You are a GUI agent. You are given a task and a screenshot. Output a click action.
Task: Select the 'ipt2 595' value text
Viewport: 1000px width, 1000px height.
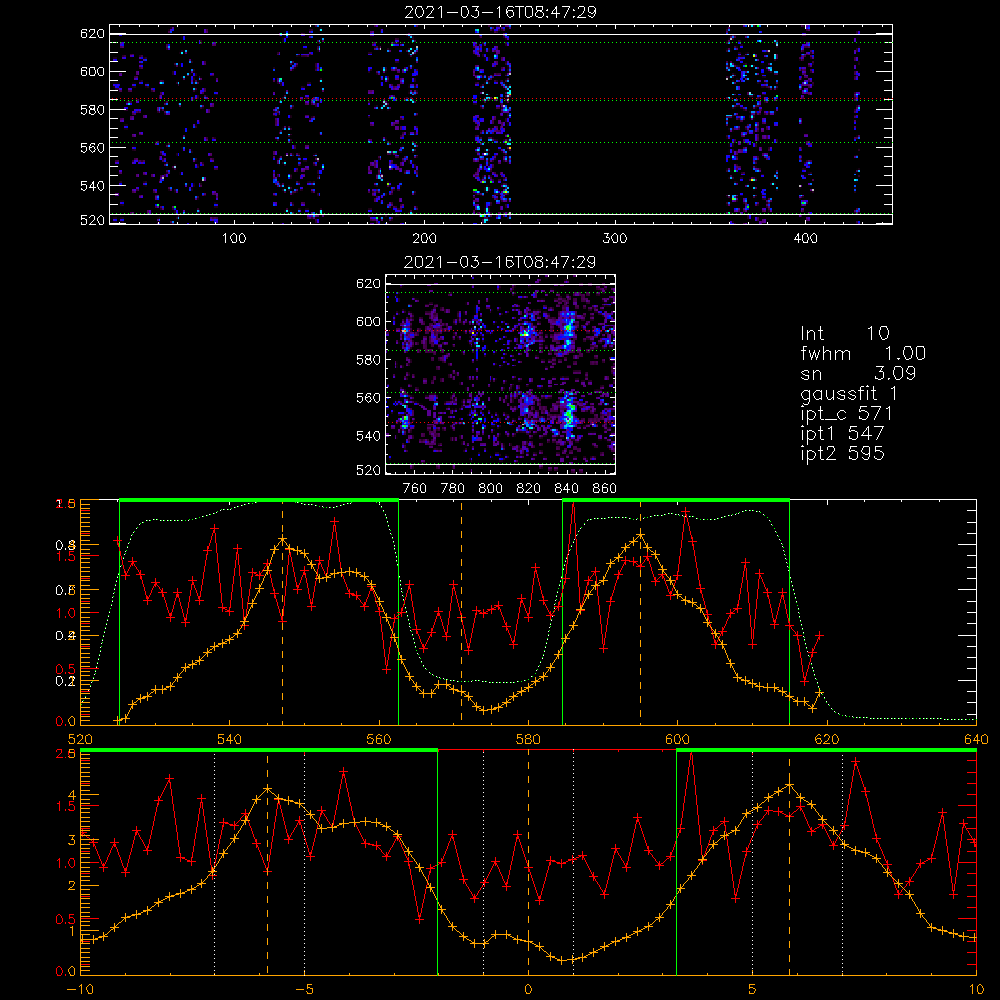842,453
